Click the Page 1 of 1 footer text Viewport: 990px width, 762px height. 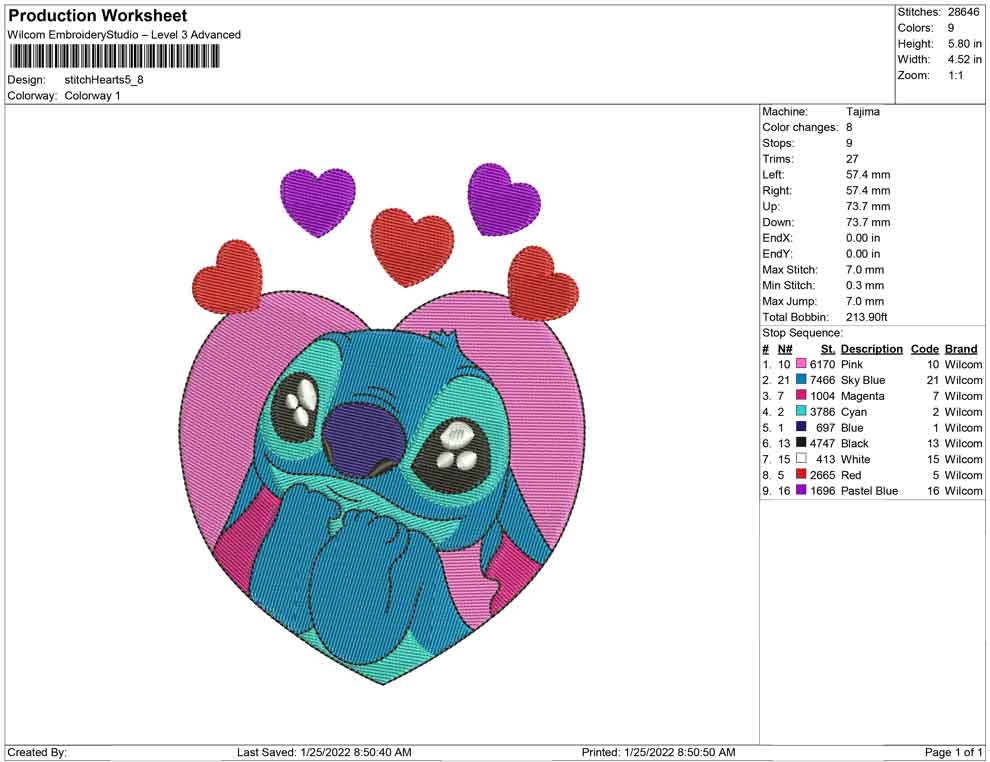pyautogui.click(x=953, y=752)
